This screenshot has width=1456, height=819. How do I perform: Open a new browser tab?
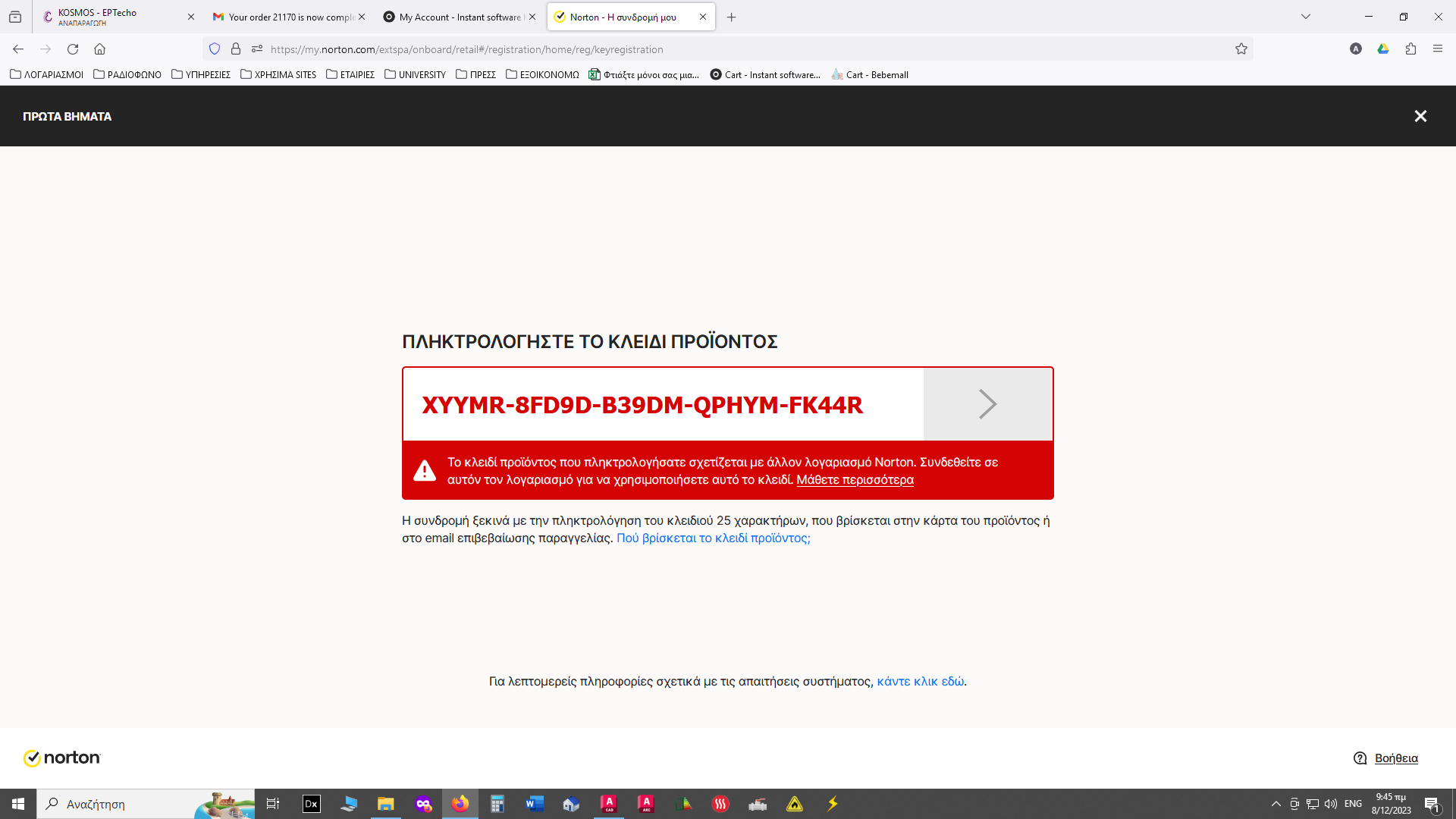pyautogui.click(x=731, y=17)
